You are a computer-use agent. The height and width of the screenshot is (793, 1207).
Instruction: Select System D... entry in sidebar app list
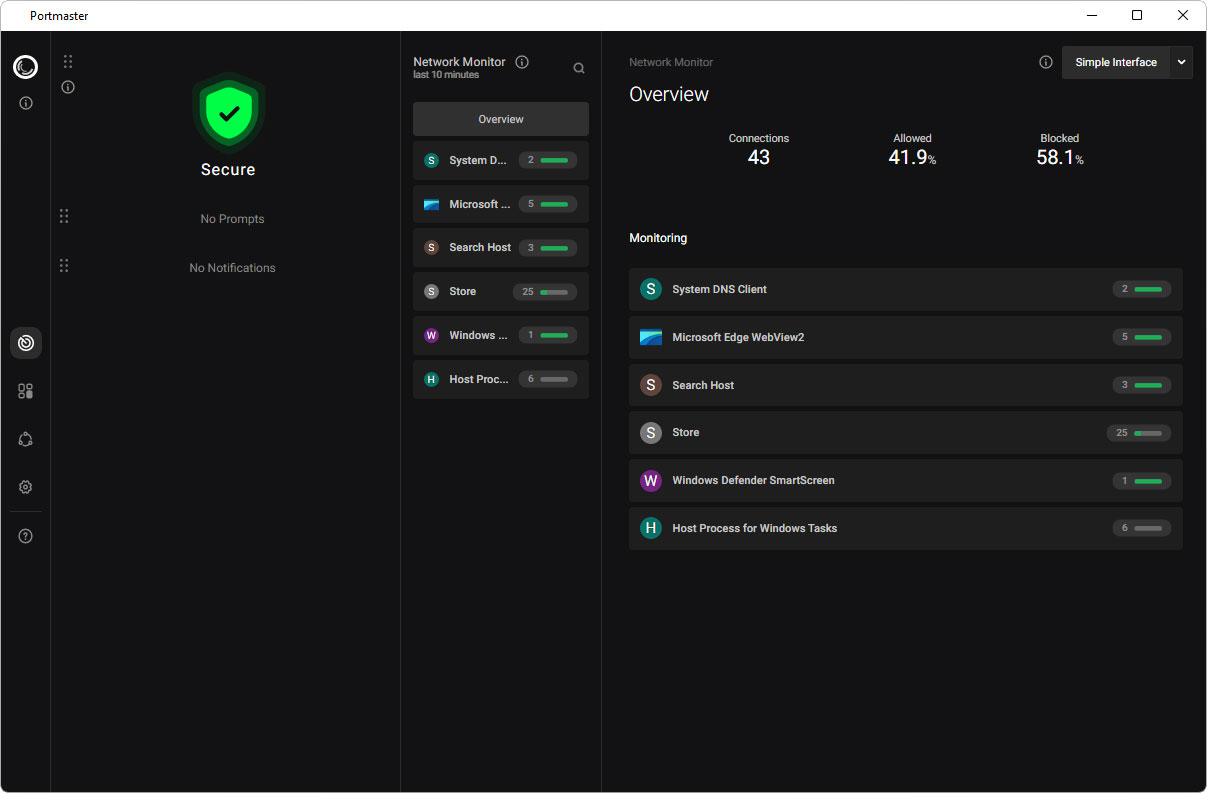(x=501, y=160)
